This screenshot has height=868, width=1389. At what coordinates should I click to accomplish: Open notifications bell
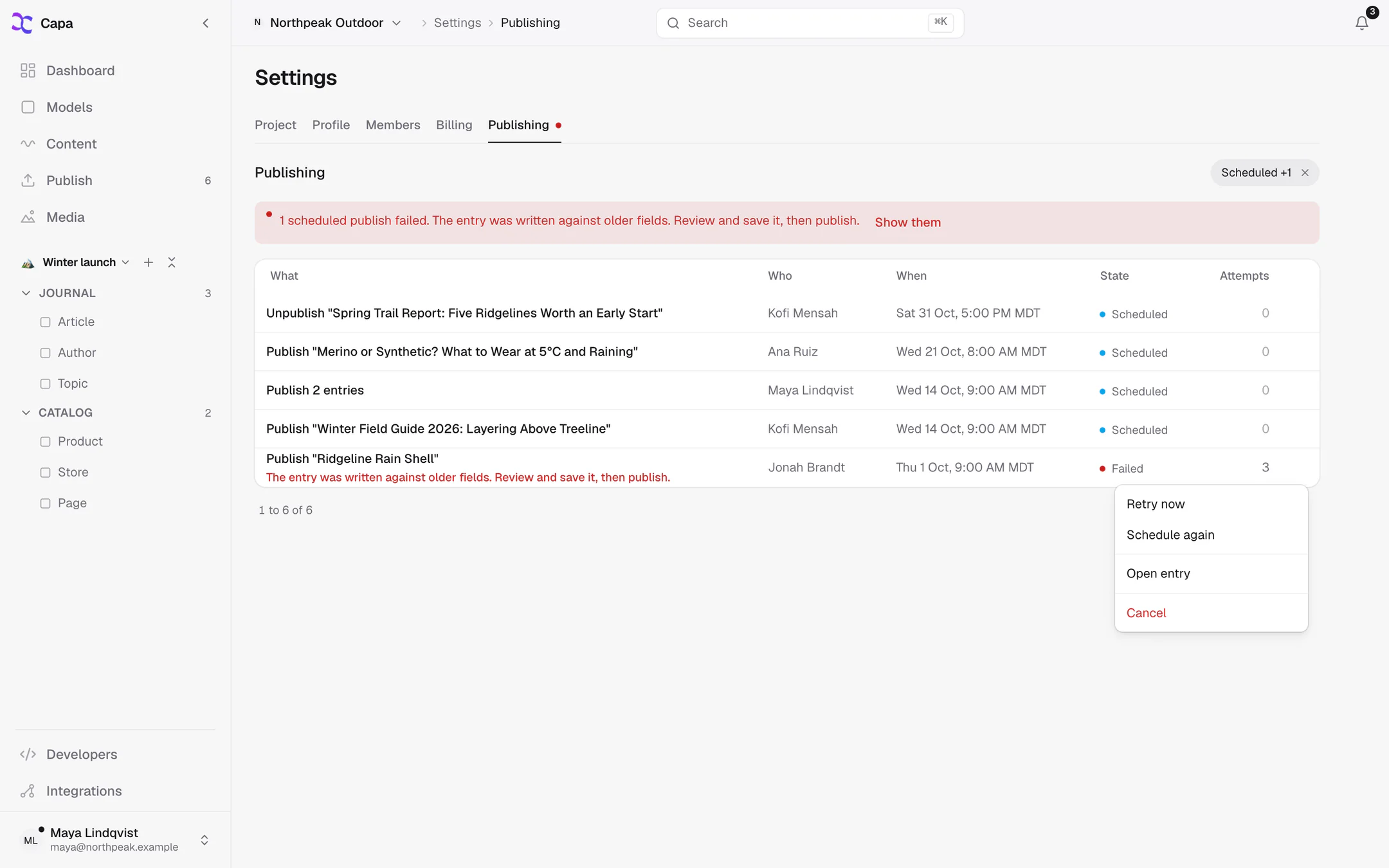(x=1361, y=23)
